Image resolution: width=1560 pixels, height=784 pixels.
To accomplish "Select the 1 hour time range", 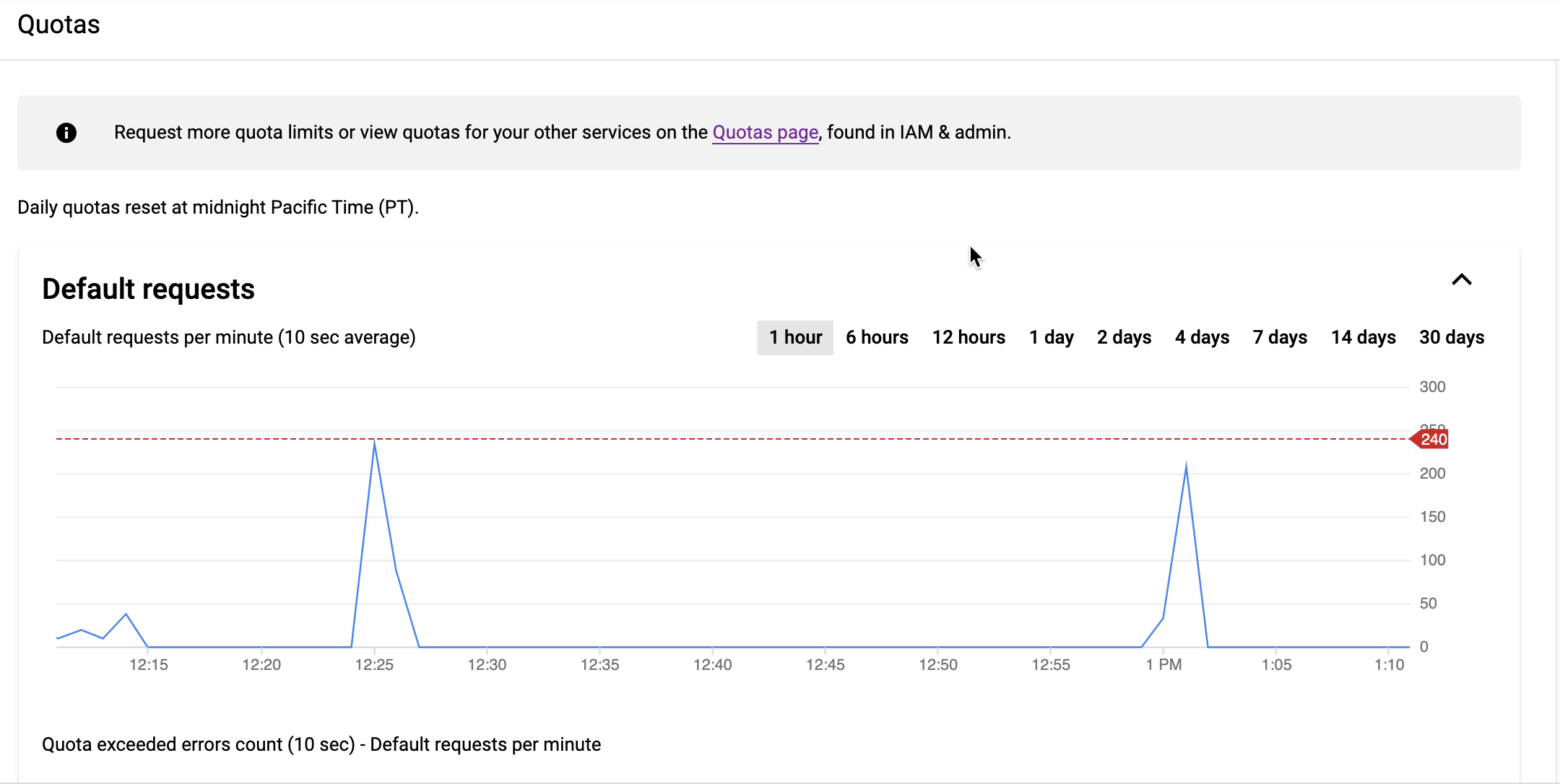I will (794, 337).
